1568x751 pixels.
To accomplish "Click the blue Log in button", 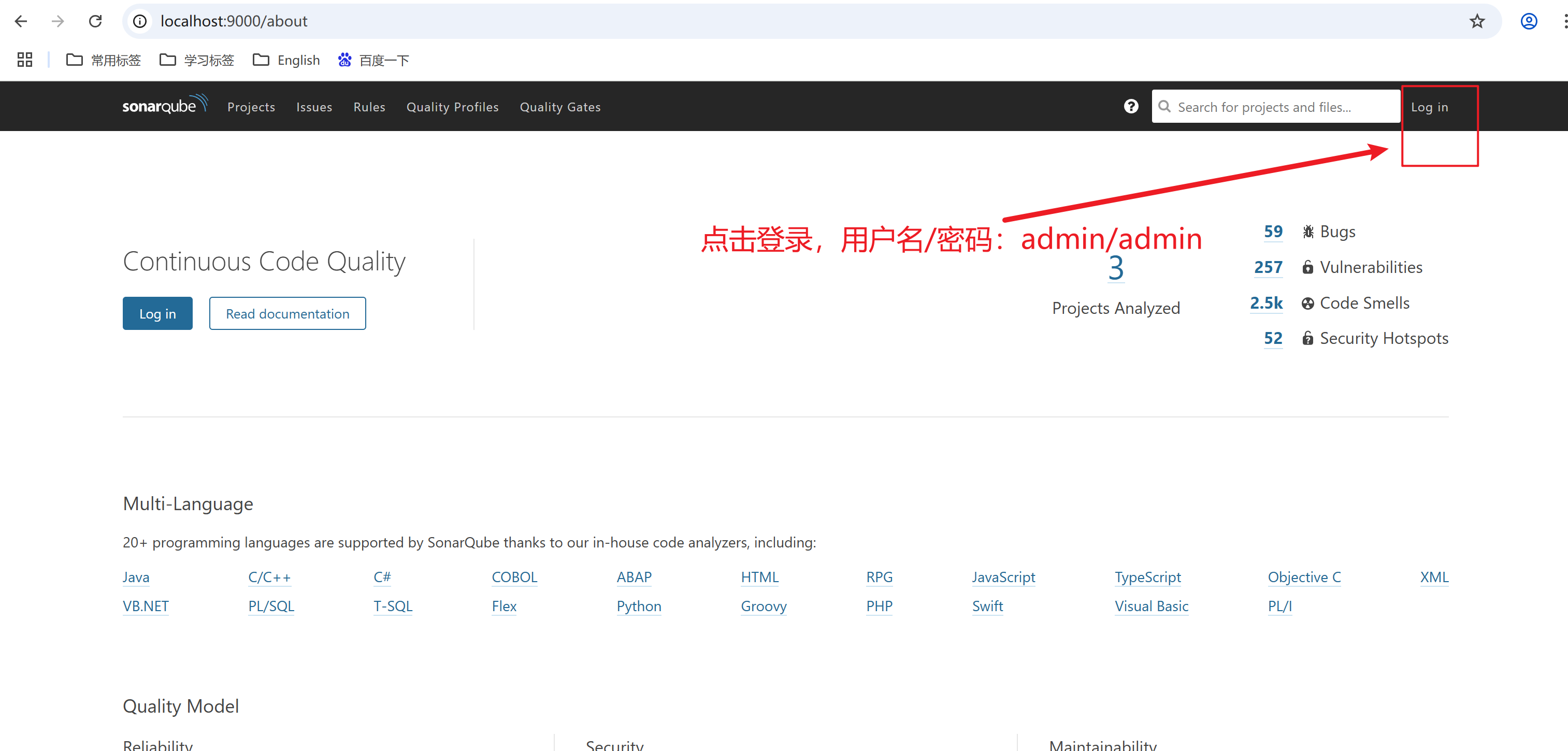I will 157,313.
